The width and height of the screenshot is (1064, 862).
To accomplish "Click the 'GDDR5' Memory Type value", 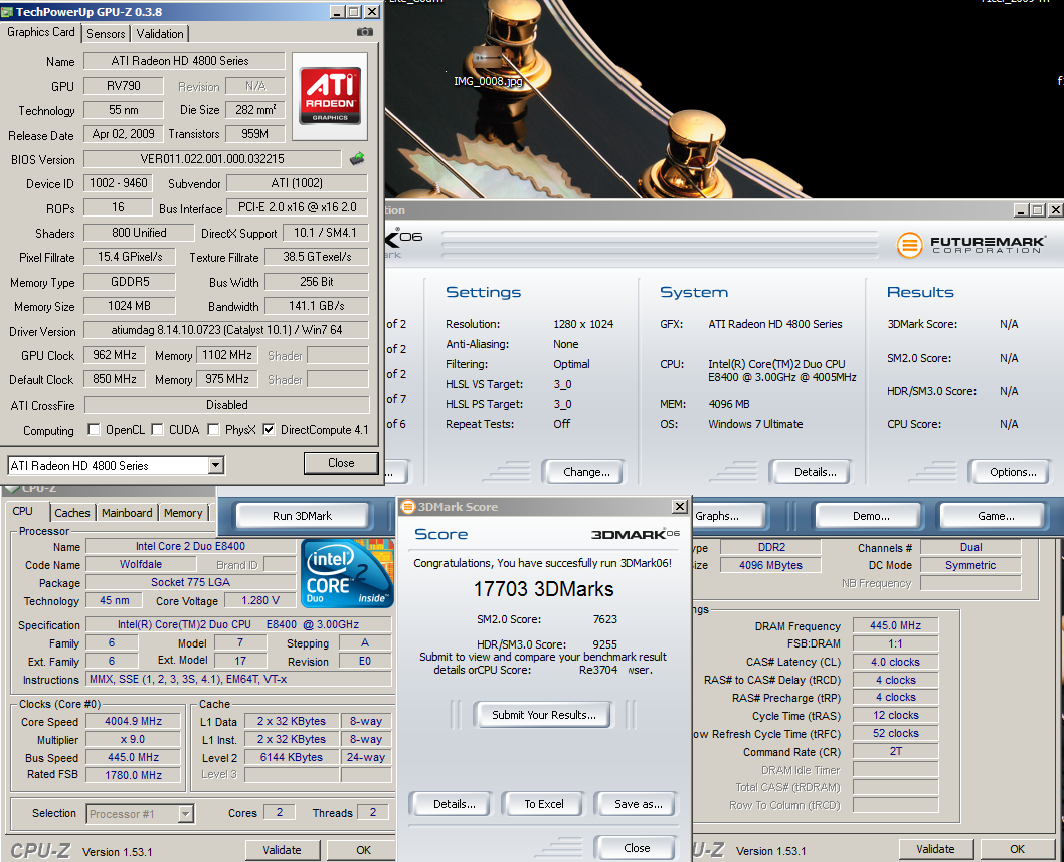I will 129,282.
